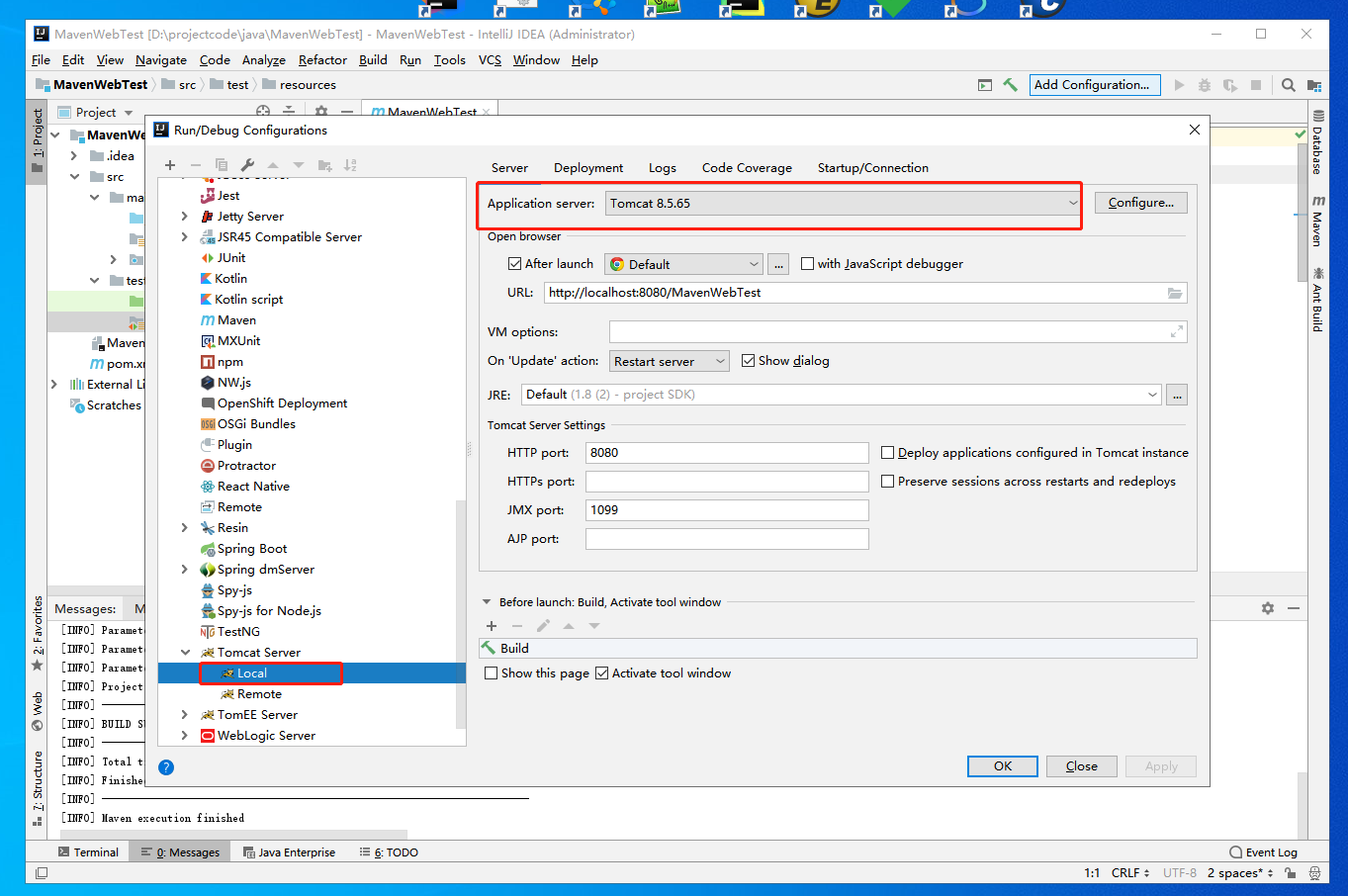1348x896 pixels.
Task: Uncheck the Show dialog checkbox
Action: point(748,361)
